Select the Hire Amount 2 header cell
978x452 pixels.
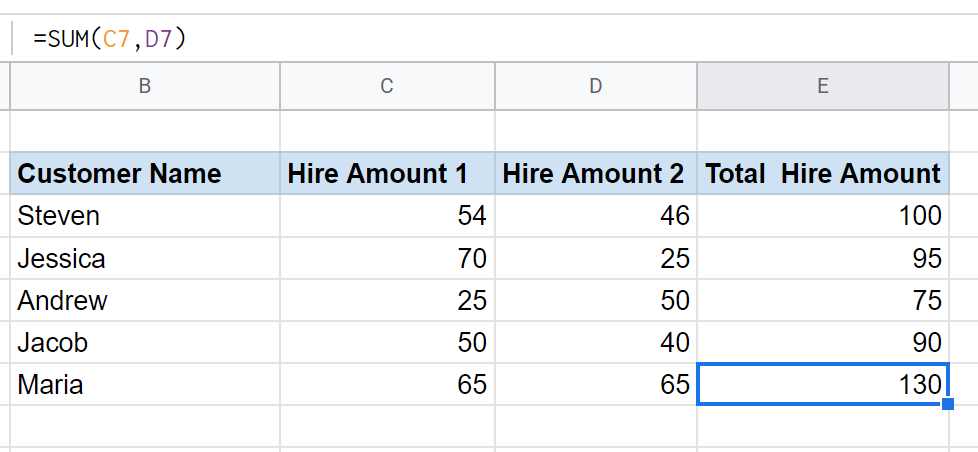click(x=596, y=173)
